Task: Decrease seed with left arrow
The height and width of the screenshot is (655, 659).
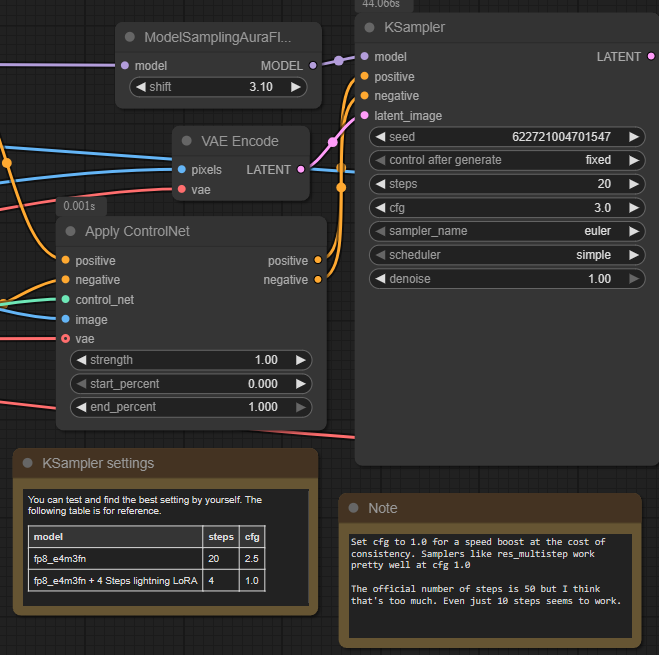Action: [x=380, y=137]
